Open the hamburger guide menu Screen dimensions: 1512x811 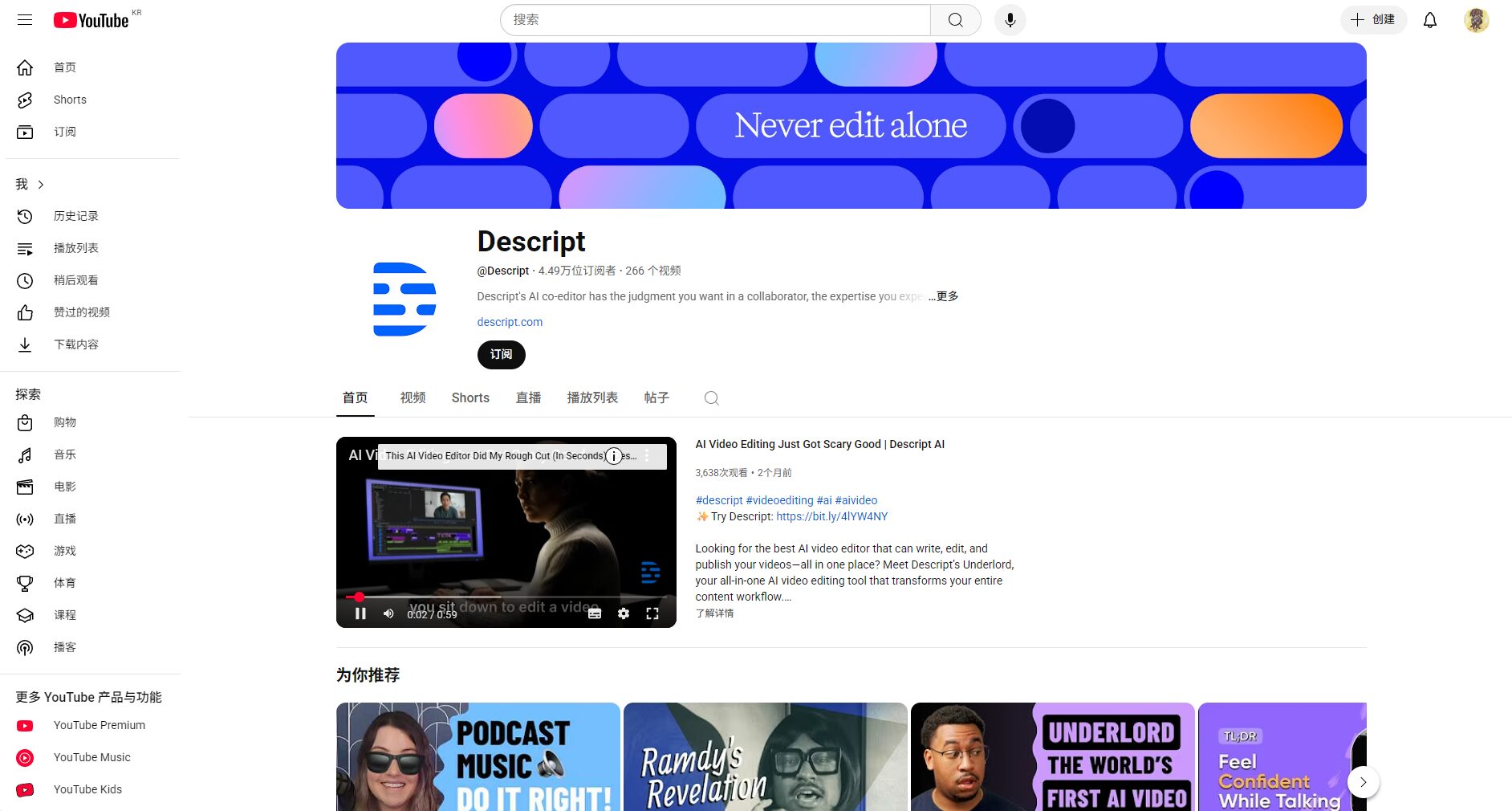25,20
